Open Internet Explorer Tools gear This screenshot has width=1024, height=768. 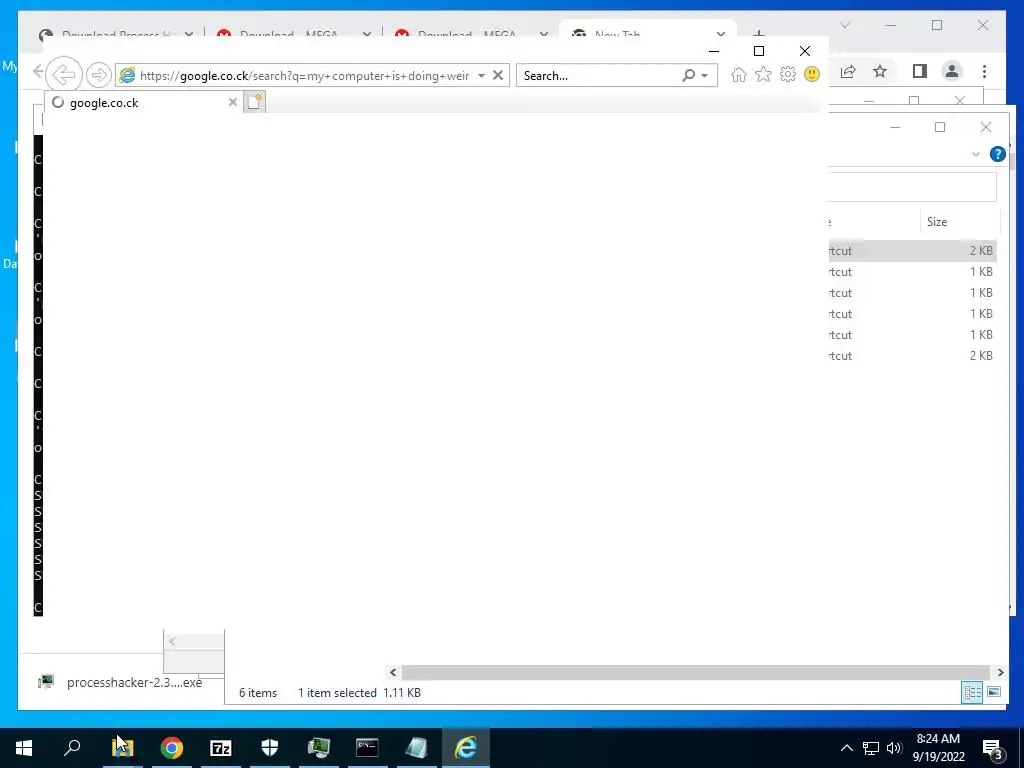[x=788, y=75]
